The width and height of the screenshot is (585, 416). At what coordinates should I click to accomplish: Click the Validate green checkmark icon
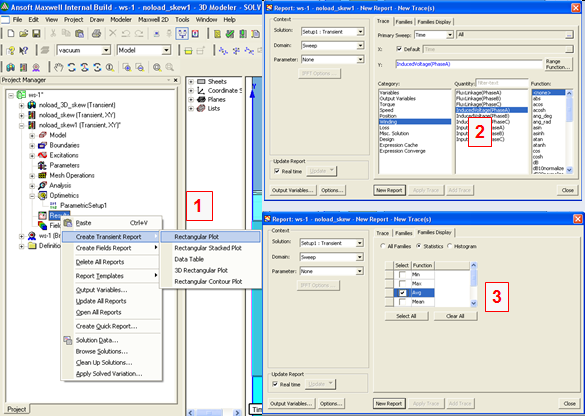[230, 34]
